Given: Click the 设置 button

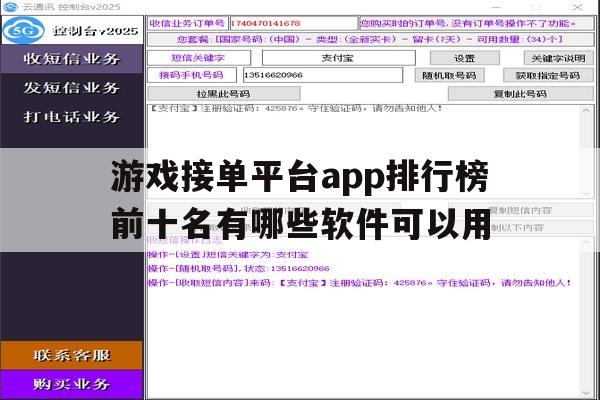Looking at the screenshot, I should click(465, 58).
